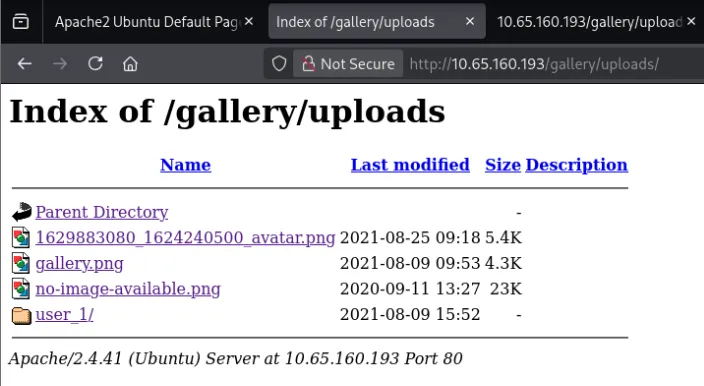Open the browser home page
Image resolution: width=704 pixels, height=386 pixels.
[x=130, y=64]
